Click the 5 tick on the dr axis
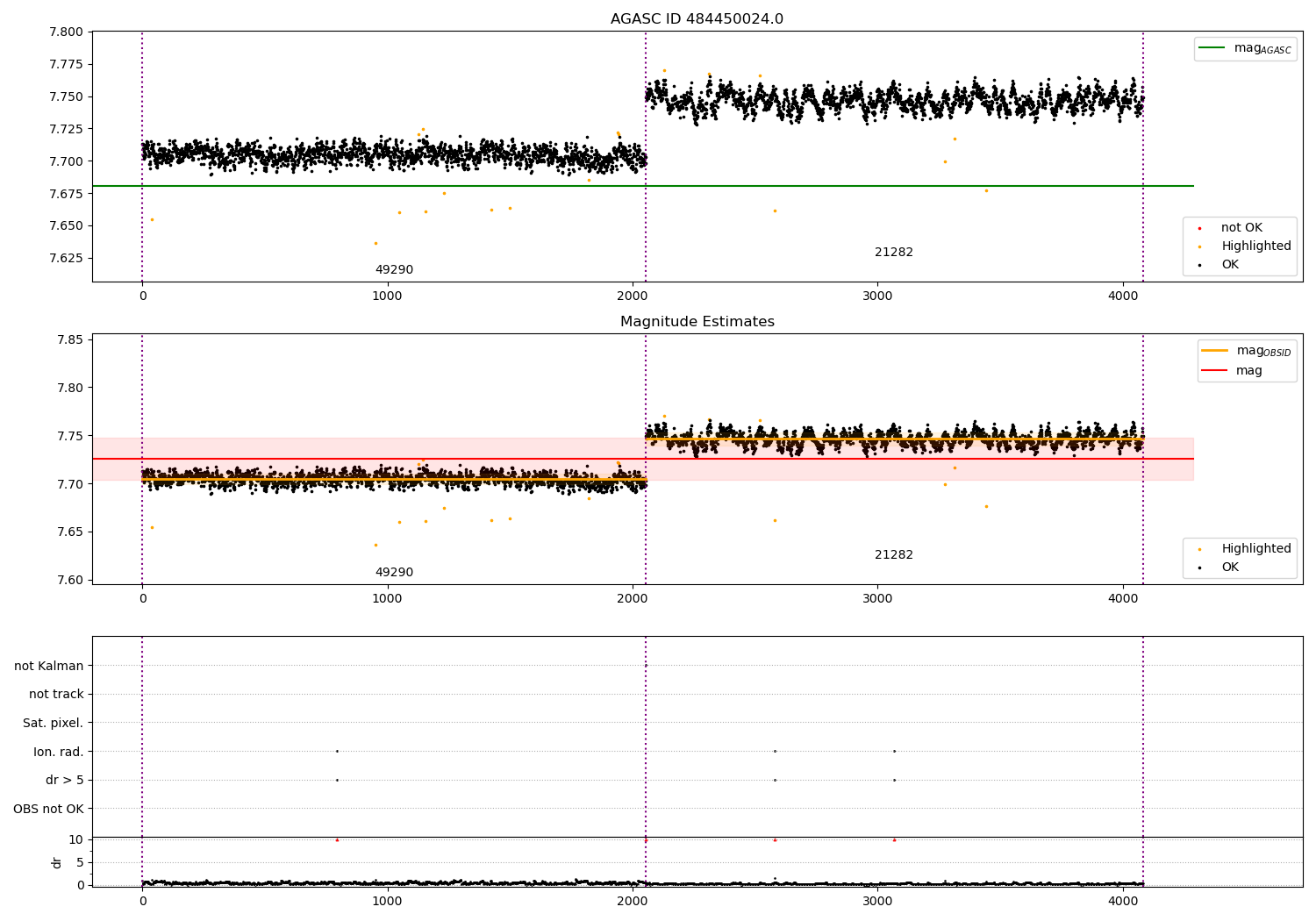Screen dimensions: 1316x921 [80, 863]
